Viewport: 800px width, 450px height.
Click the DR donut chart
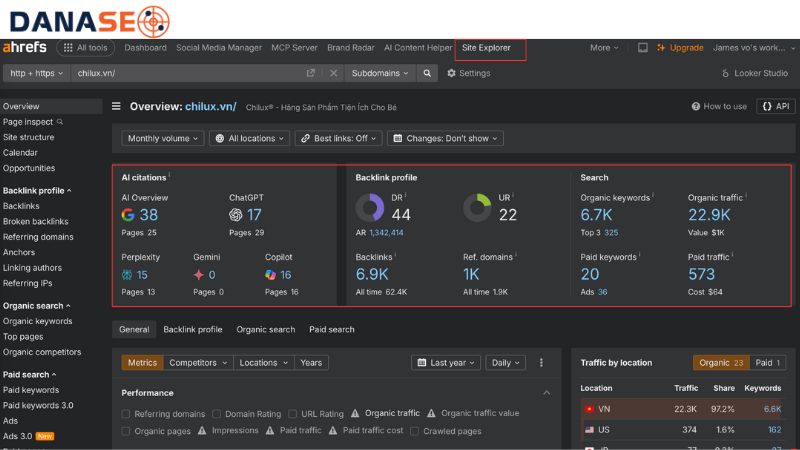pos(370,208)
